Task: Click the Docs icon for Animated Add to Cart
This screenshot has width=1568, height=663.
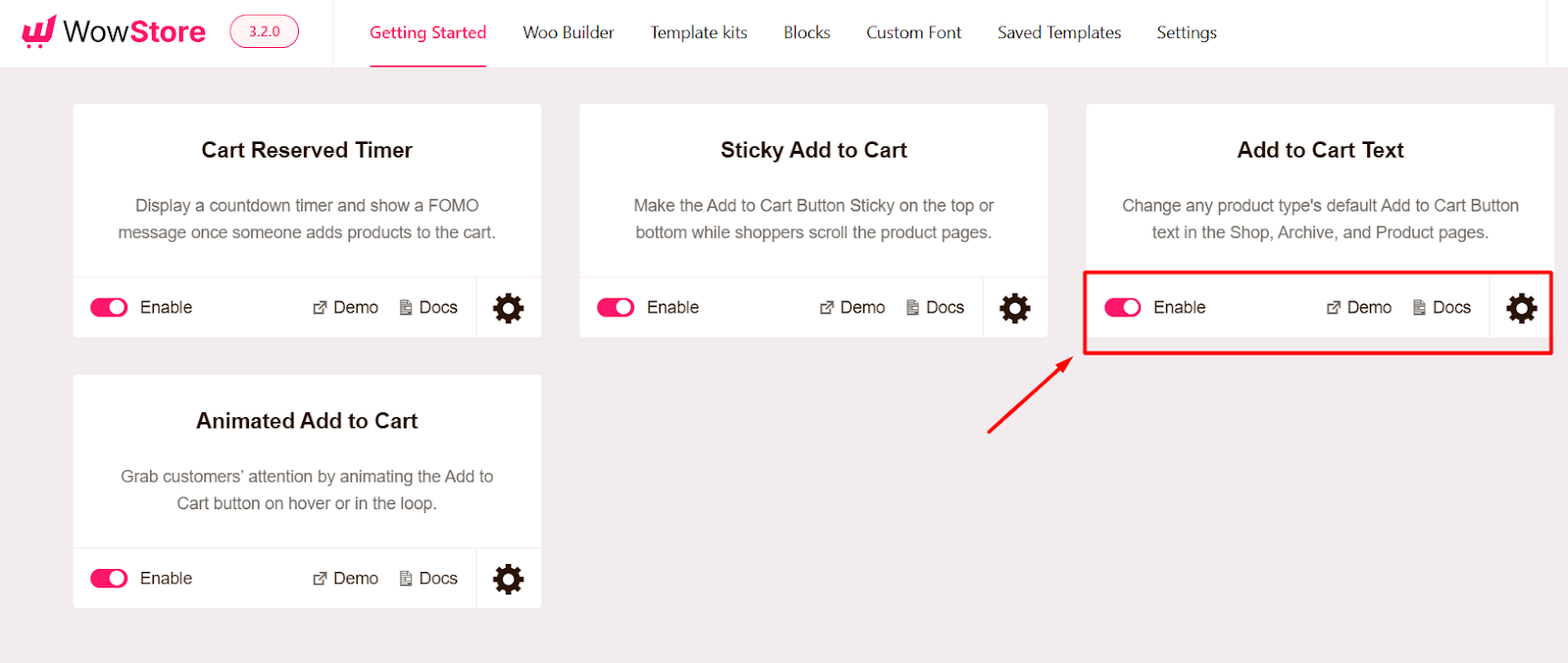Action: pos(404,578)
